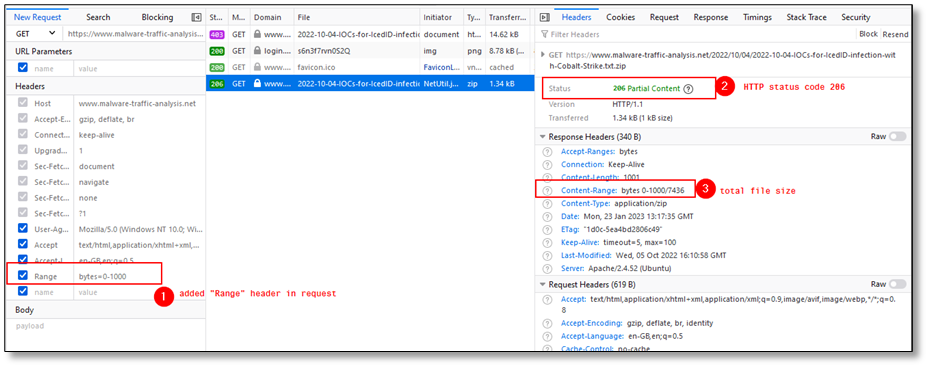The image size is (929, 368).
Task: Toggle the Connect... keep-alive checkbox
Action: pos(23,135)
